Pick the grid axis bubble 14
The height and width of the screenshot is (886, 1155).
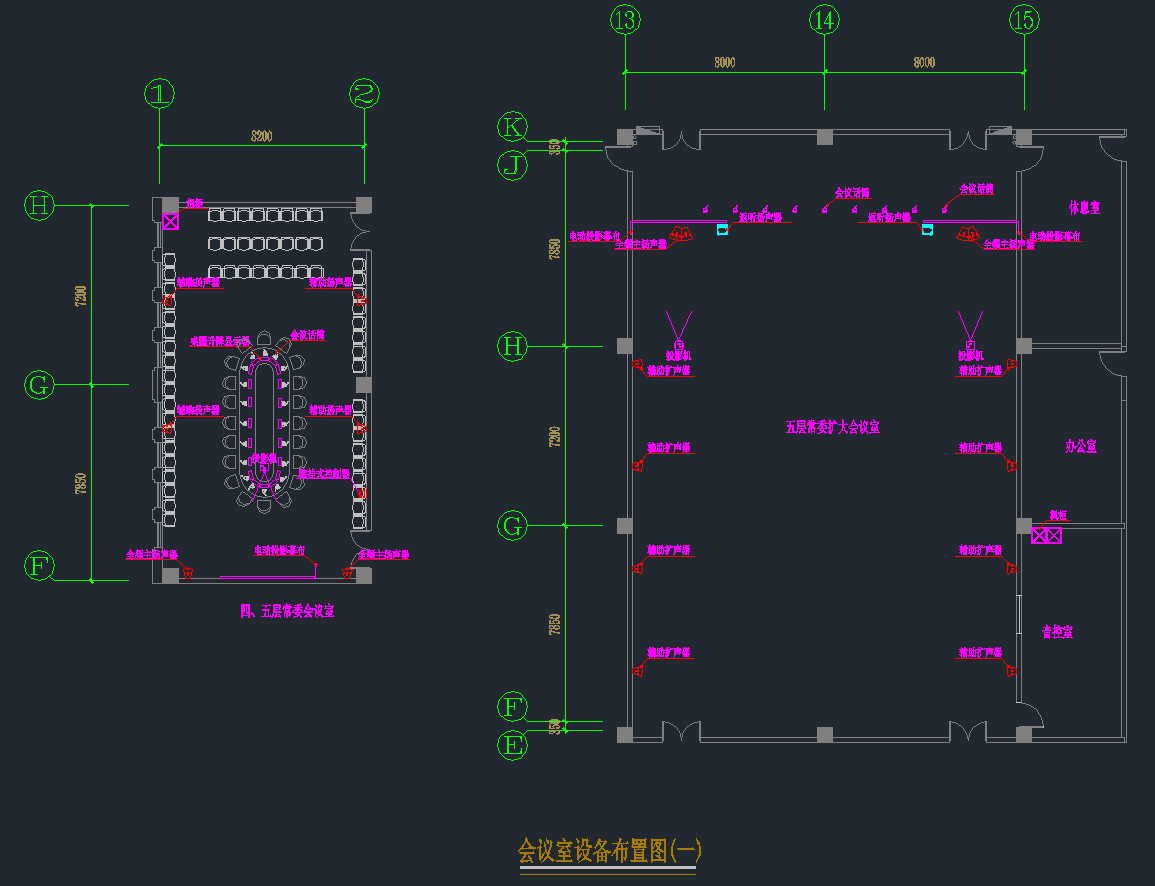[x=824, y=19]
